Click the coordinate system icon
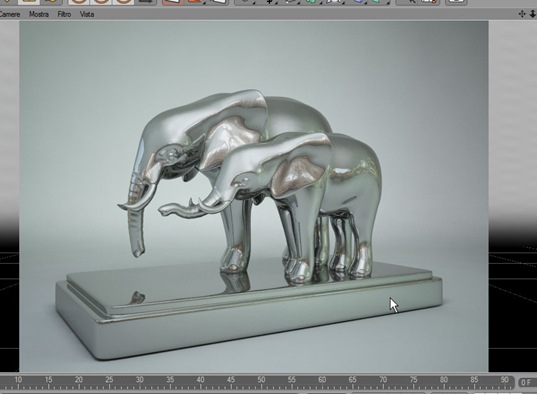537x394 pixels. (x=146, y=2)
